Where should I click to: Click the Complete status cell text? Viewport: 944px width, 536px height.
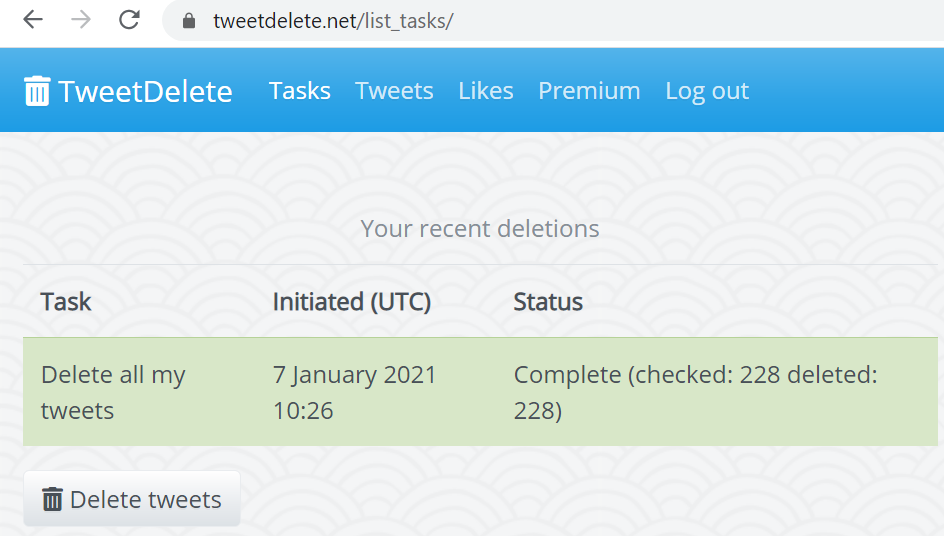[x=696, y=393]
